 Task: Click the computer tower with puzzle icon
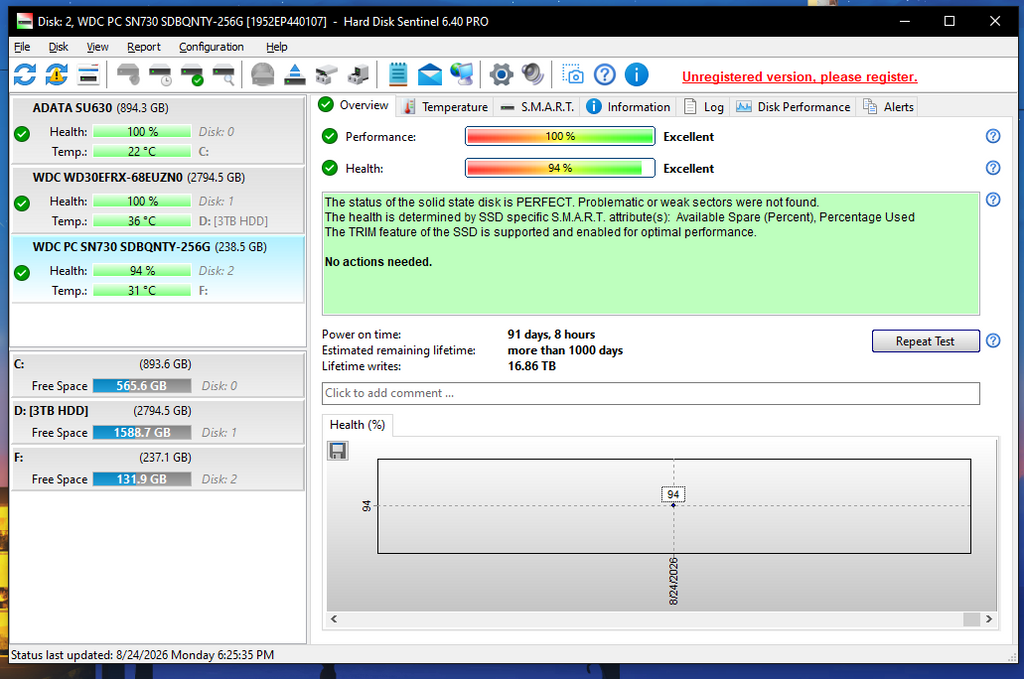pyautogui.click(x=358, y=74)
